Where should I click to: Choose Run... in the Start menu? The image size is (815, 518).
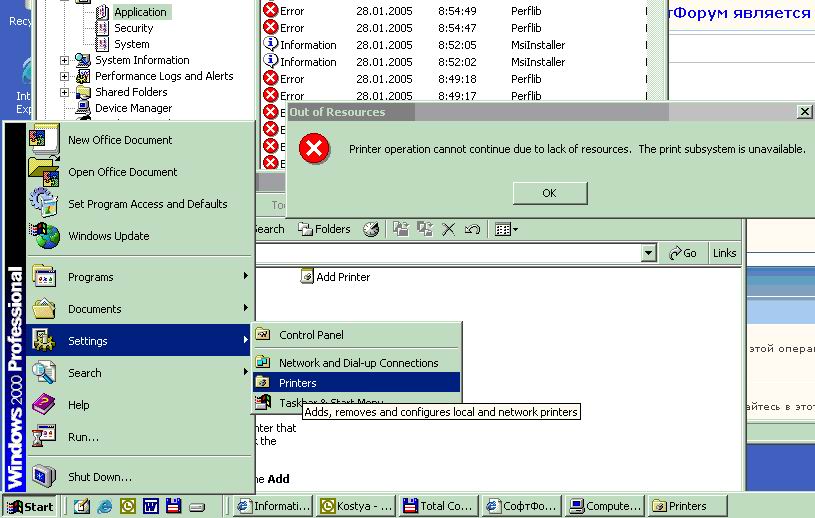pyautogui.click(x=140, y=437)
